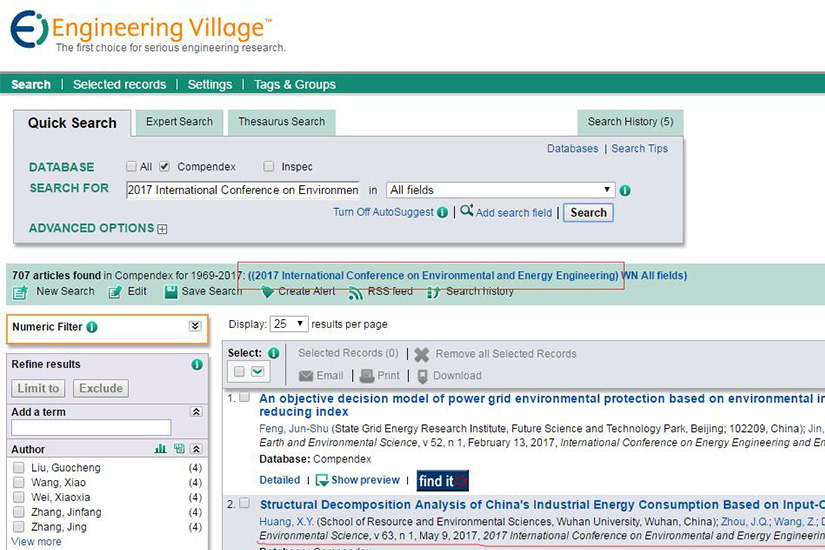This screenshot has width=825, height=550.
Task: Tick the author Liu, Guocheng checkbox
Action: (x=18, y=468)
